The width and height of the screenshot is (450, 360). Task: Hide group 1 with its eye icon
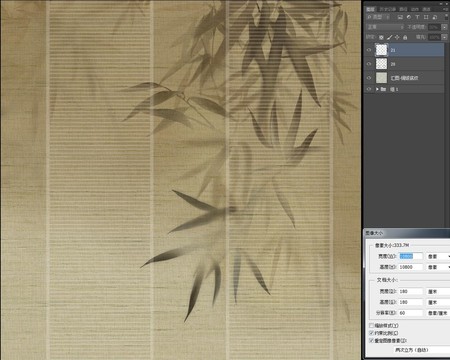(x=369, y=89)
